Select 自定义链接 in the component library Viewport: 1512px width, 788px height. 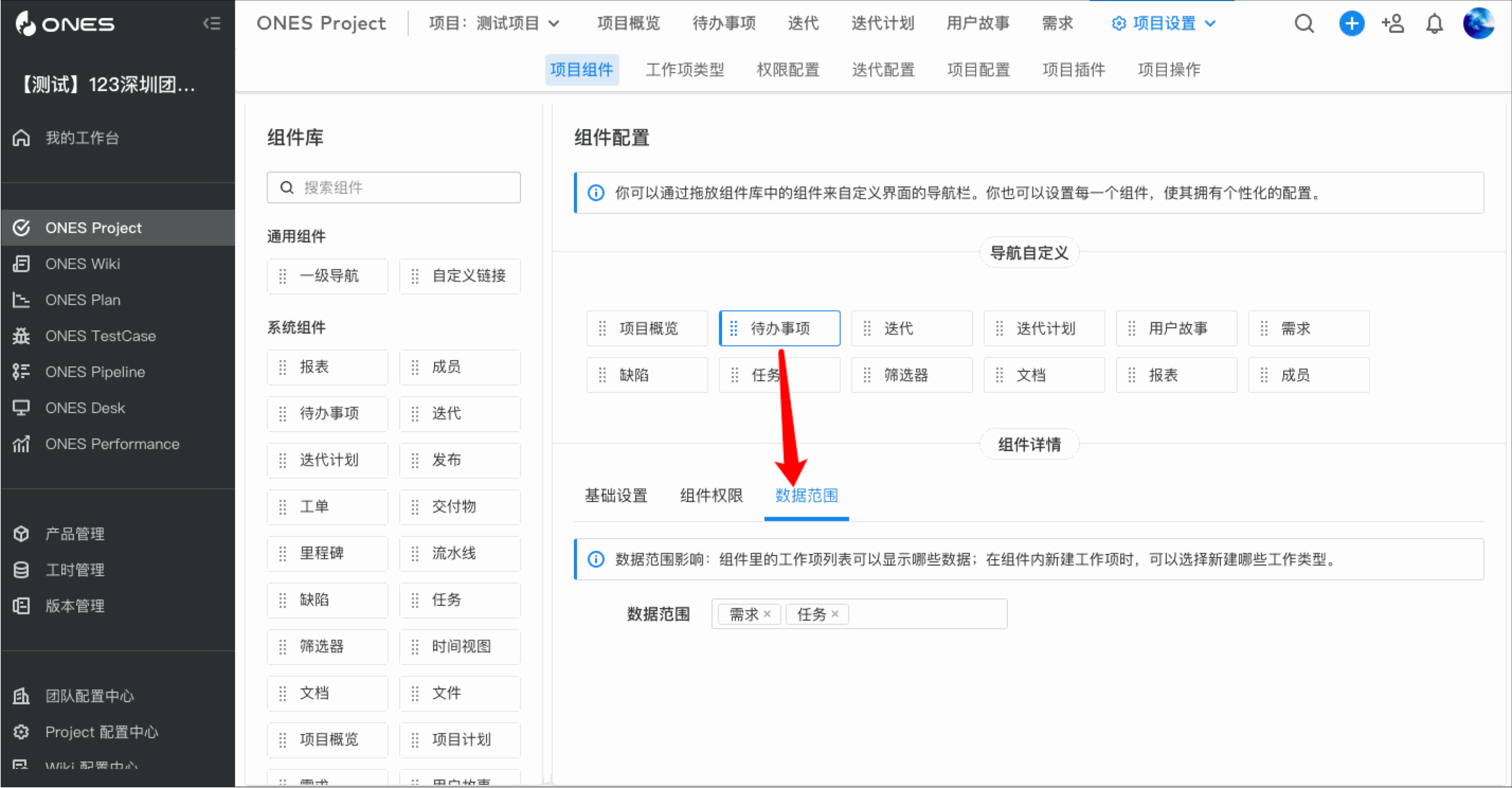tap(460, 276)
